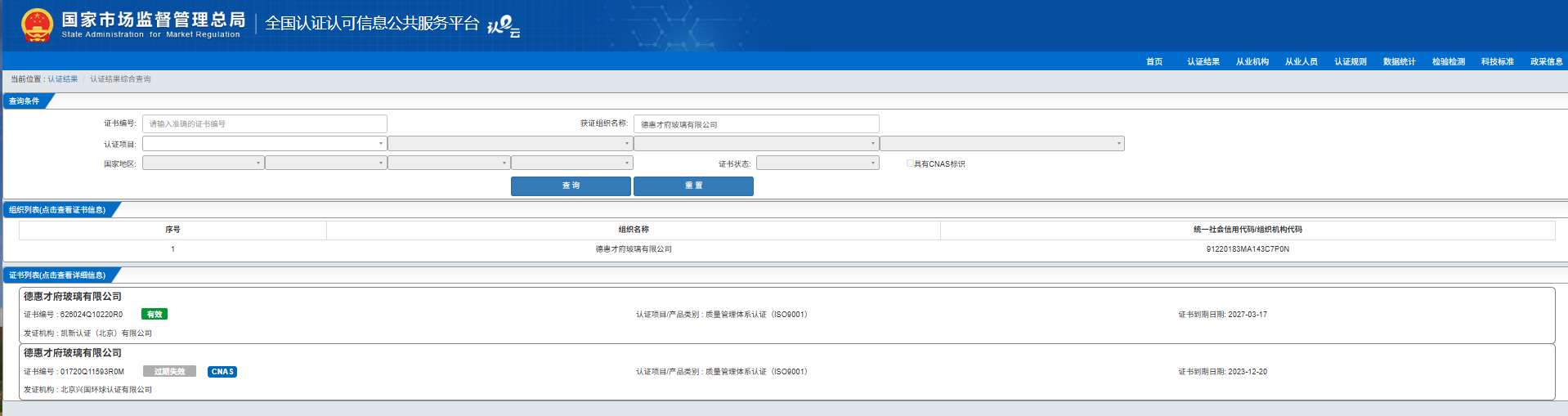The height and width of the screenshot is (416, 1568).
Task: Go to 首页 in the navigation bar
Action: (x=1154, y=61)
